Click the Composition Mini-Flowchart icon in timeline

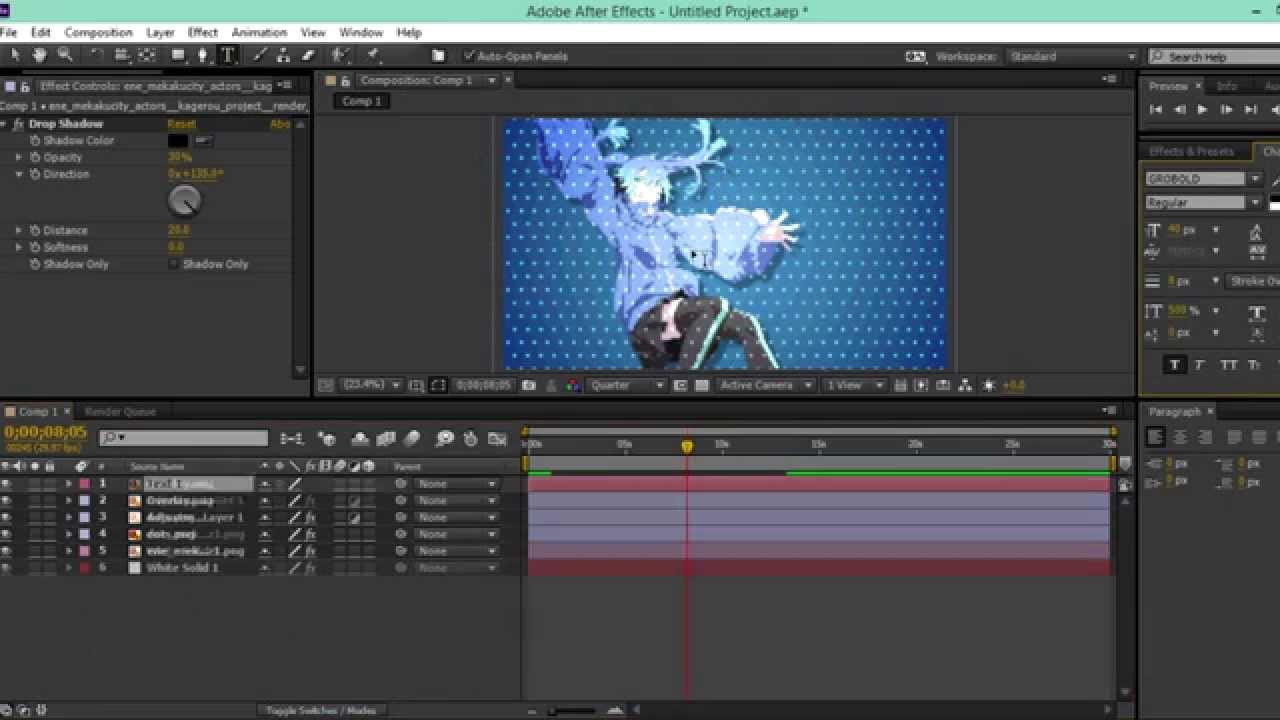point(291,438)
